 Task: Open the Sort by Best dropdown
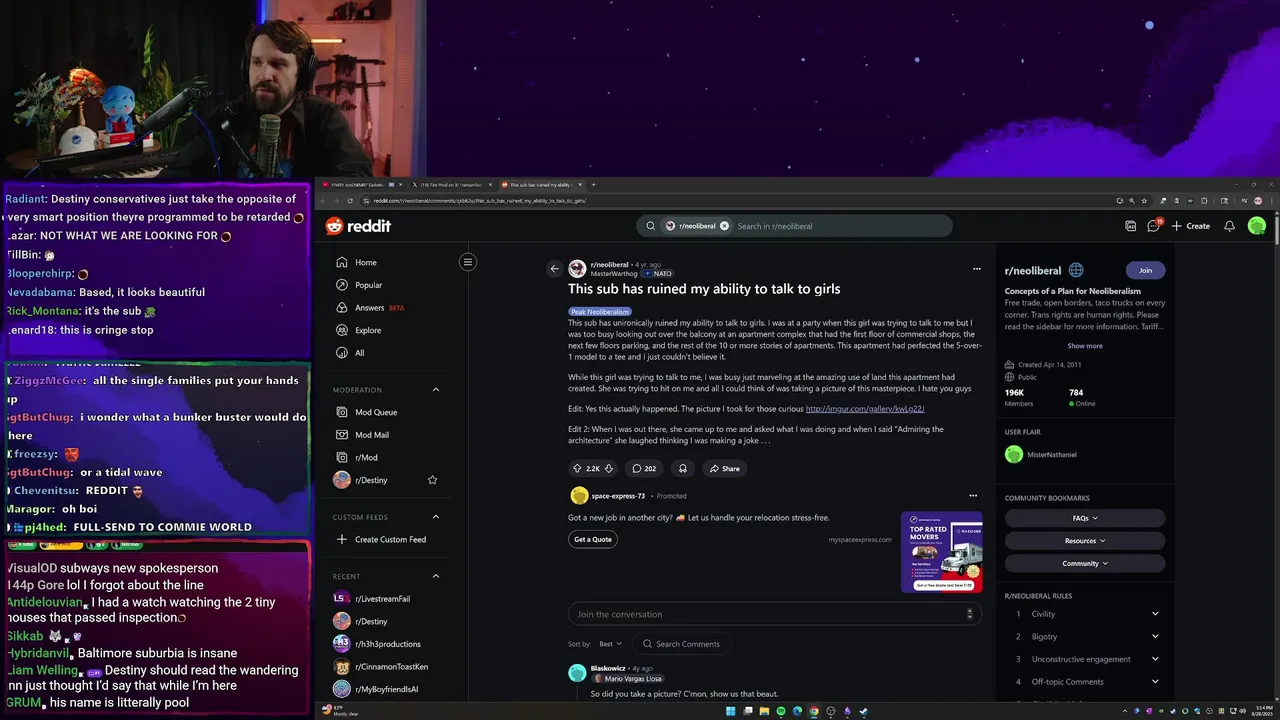click(x=609, y=644)
